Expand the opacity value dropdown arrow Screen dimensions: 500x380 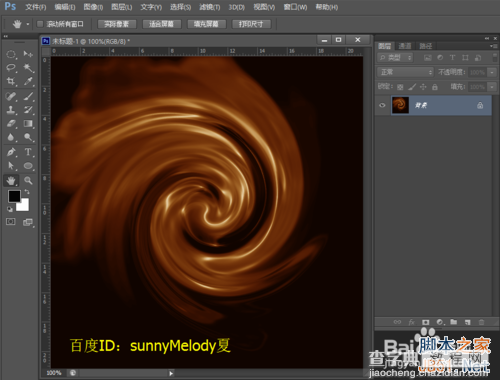(492, 72)
